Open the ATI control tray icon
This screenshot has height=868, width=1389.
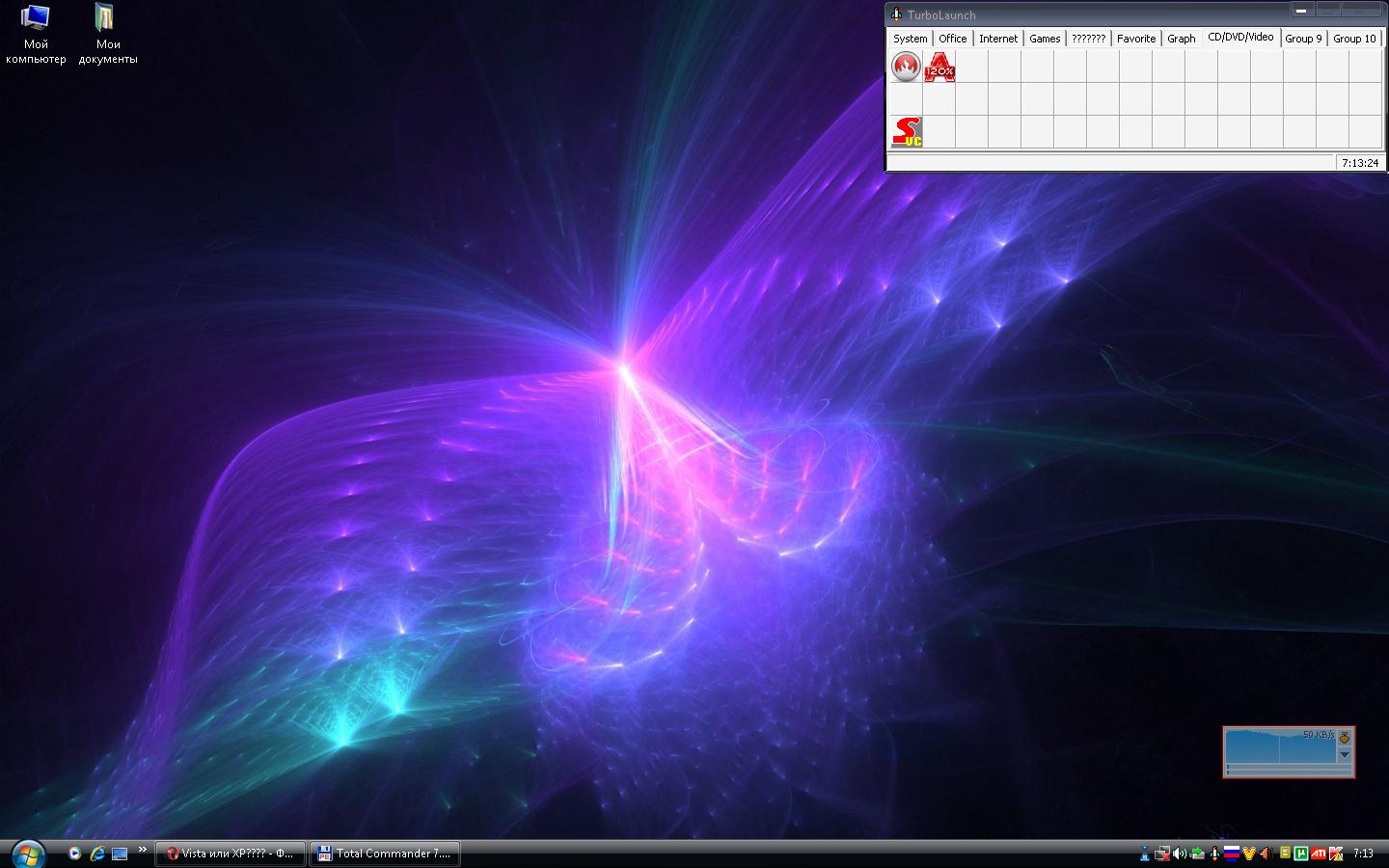coord(1319,854)
